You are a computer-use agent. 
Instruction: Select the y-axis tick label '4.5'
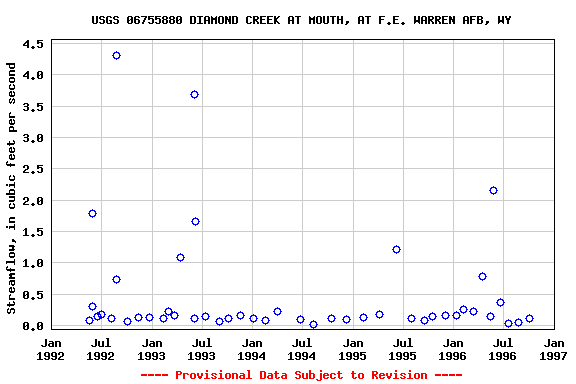click(x=33, y=44)
